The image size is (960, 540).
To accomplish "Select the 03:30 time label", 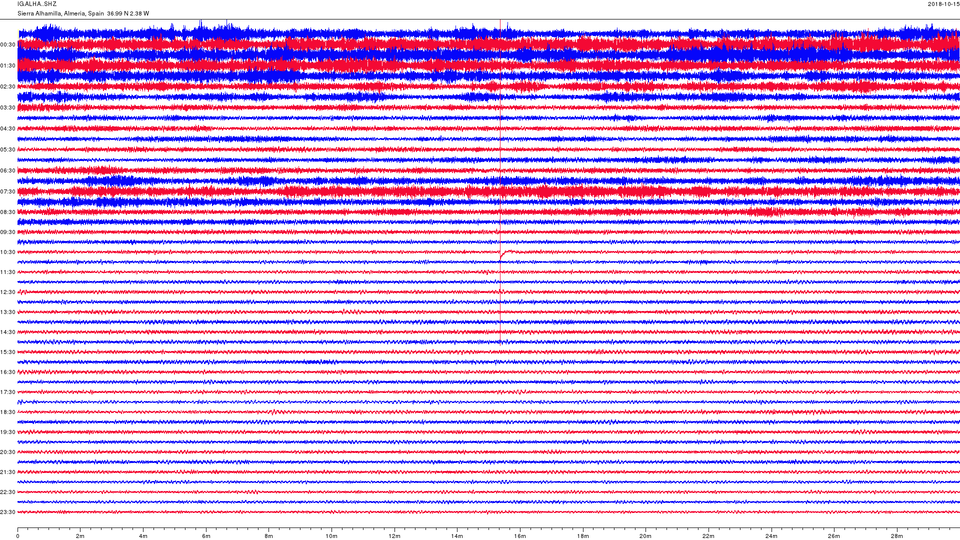I will coord(8,108).
